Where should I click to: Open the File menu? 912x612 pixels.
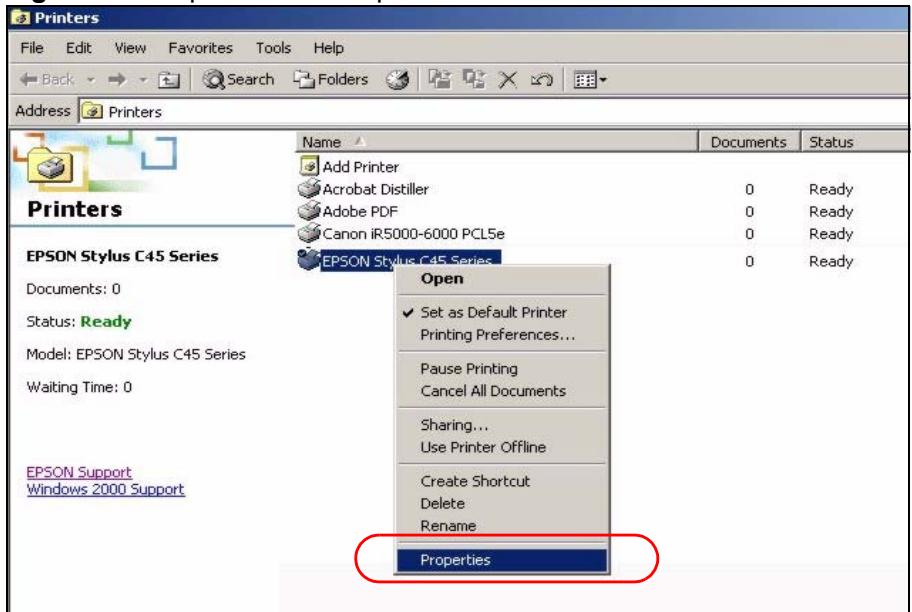[31, 48]
